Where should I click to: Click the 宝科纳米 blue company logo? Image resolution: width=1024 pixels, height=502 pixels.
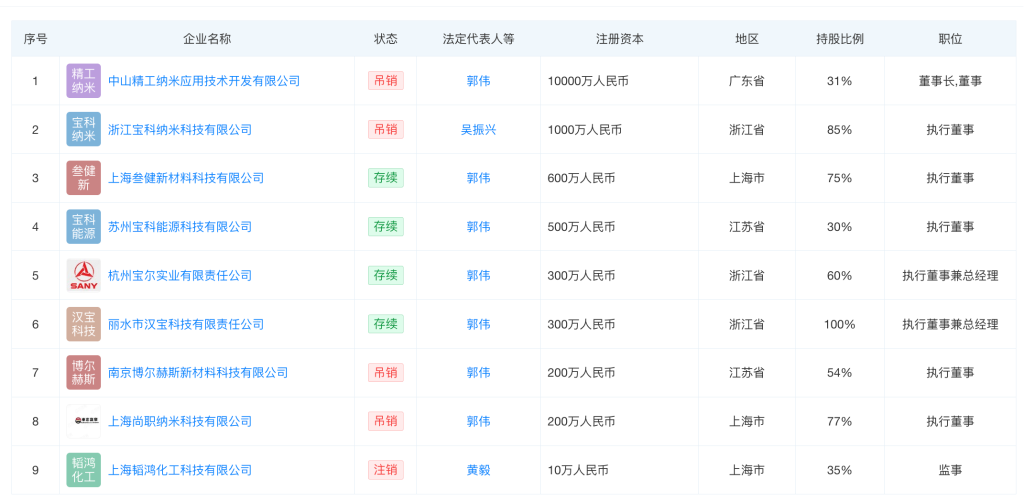coord(84,129)
